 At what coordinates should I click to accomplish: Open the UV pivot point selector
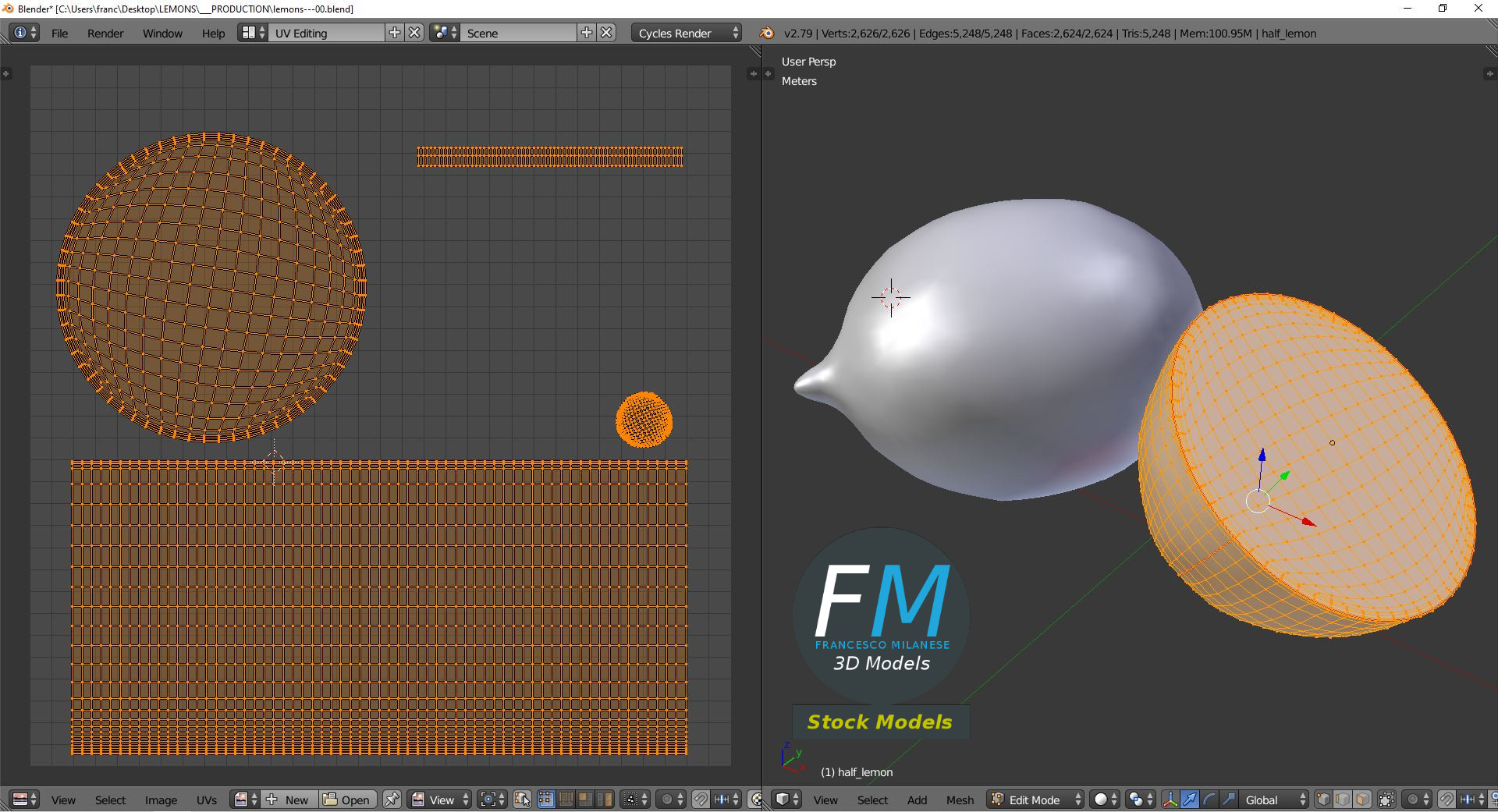click(492, 800)
